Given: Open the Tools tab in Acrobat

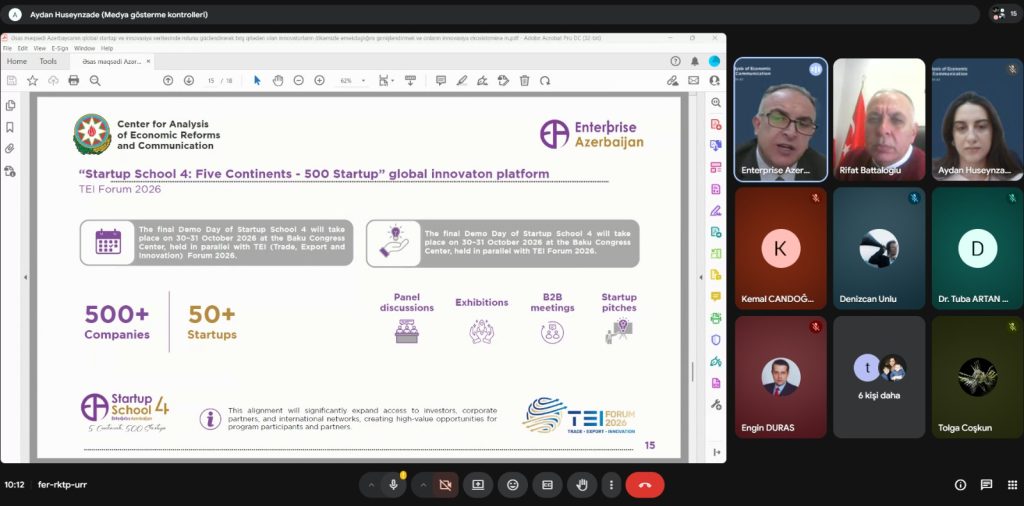Looking at the screenshot, I should click(x=48, y=61).
